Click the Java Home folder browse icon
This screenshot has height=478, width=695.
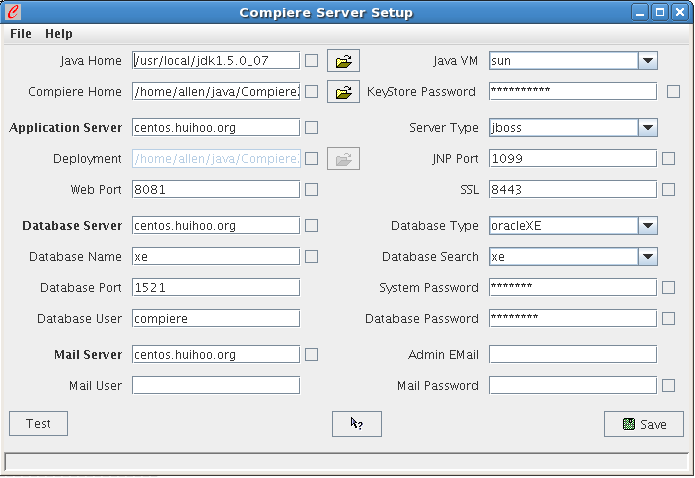click(343, 61)
